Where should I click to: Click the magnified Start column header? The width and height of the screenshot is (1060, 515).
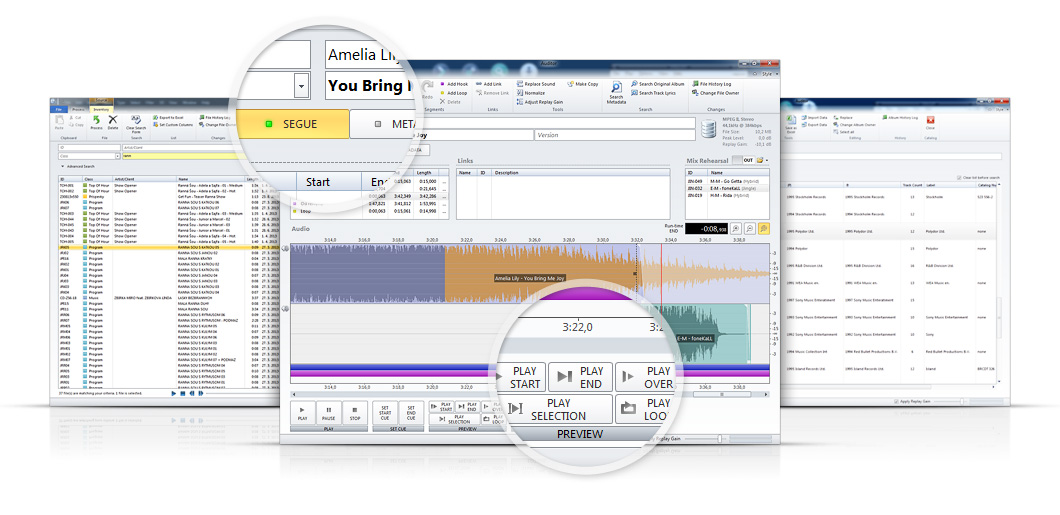click(329, 182)
